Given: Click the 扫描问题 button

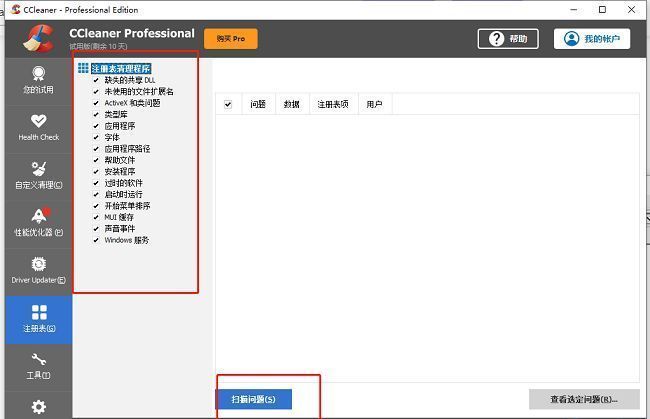Looking at the screenshot, I should (x=254, y=399).
